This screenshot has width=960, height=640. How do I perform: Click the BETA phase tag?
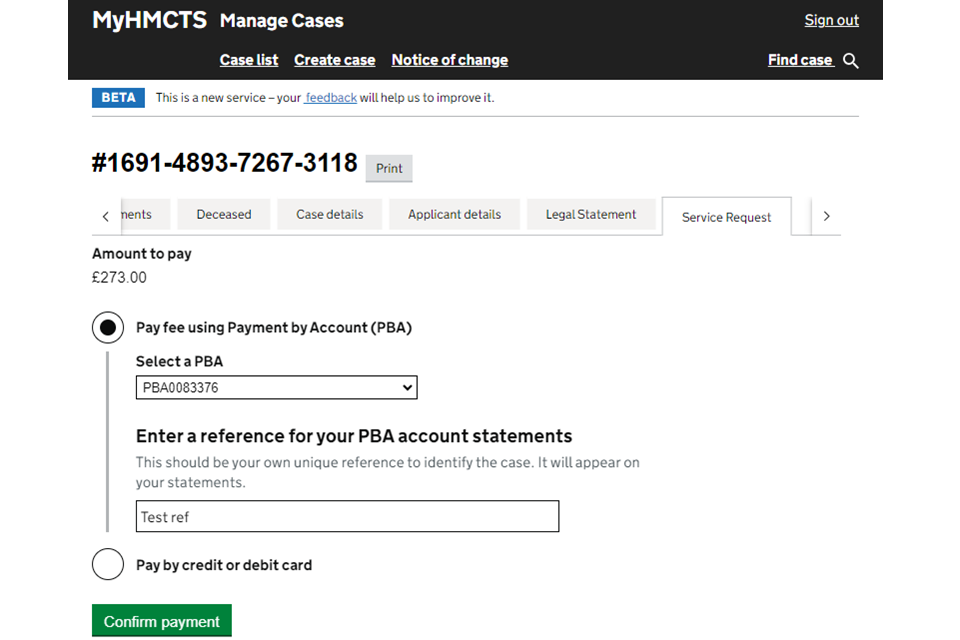(x=118, y=98)
